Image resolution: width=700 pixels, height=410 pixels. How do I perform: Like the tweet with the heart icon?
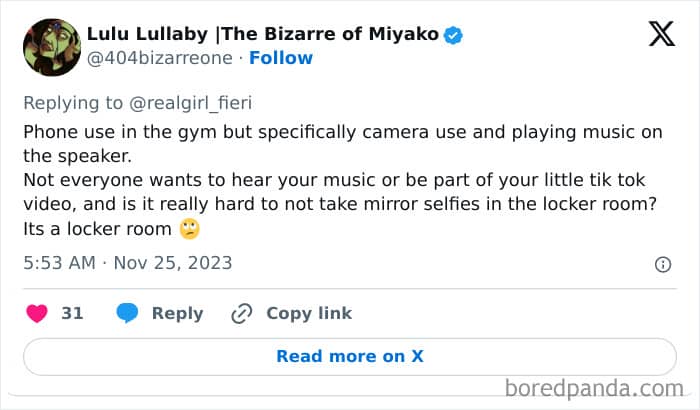coord(36,313)
